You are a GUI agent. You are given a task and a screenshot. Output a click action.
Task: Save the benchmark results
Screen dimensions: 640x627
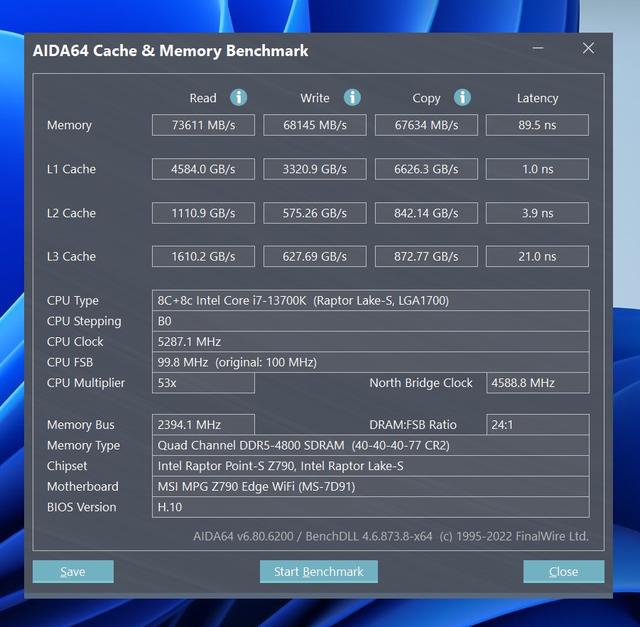pos(73,571)
